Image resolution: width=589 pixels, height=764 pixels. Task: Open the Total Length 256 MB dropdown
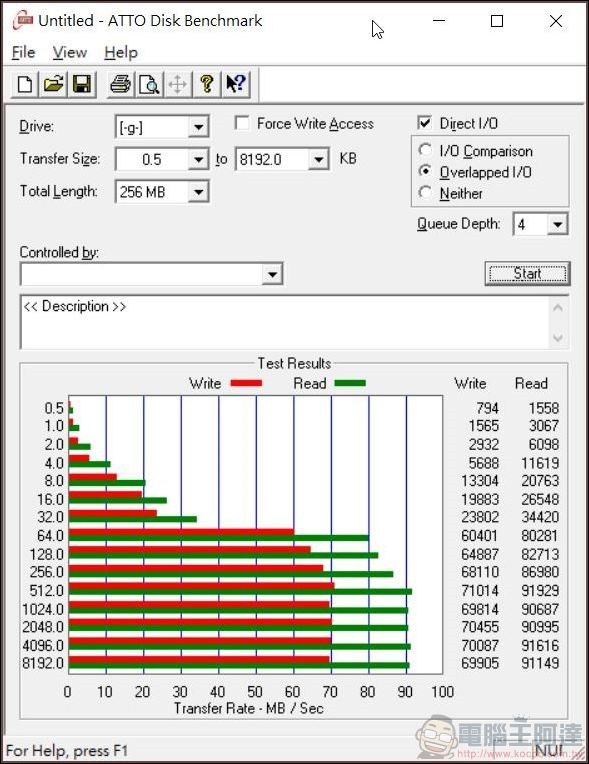click(x=198, y=191)
